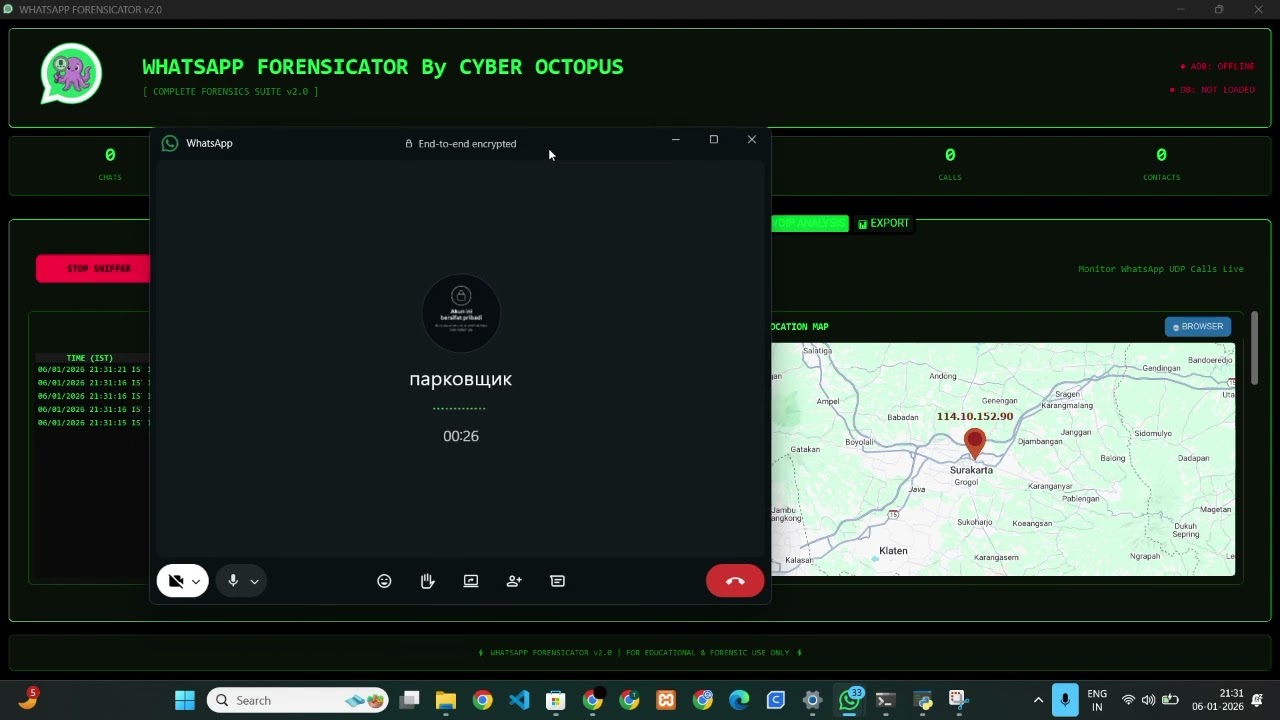Expand camera options chevron in call bar
The image size is (1280, 720).
pos(197,581)
